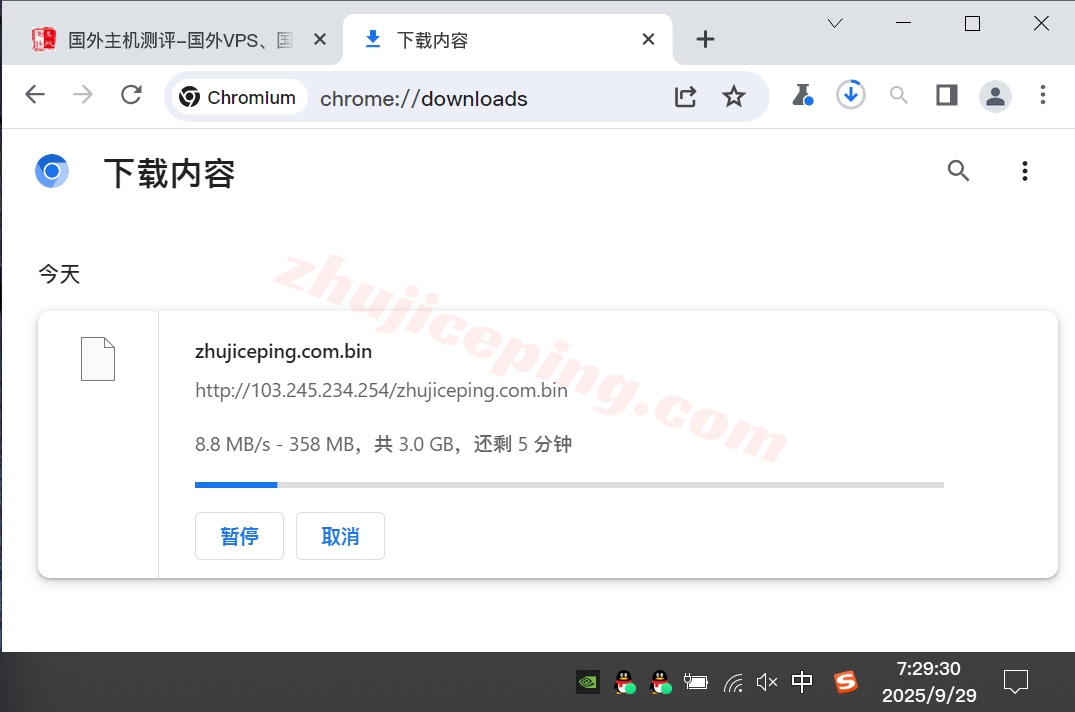Pause the zhujiceping.com.bin download

tap(239, 536)
